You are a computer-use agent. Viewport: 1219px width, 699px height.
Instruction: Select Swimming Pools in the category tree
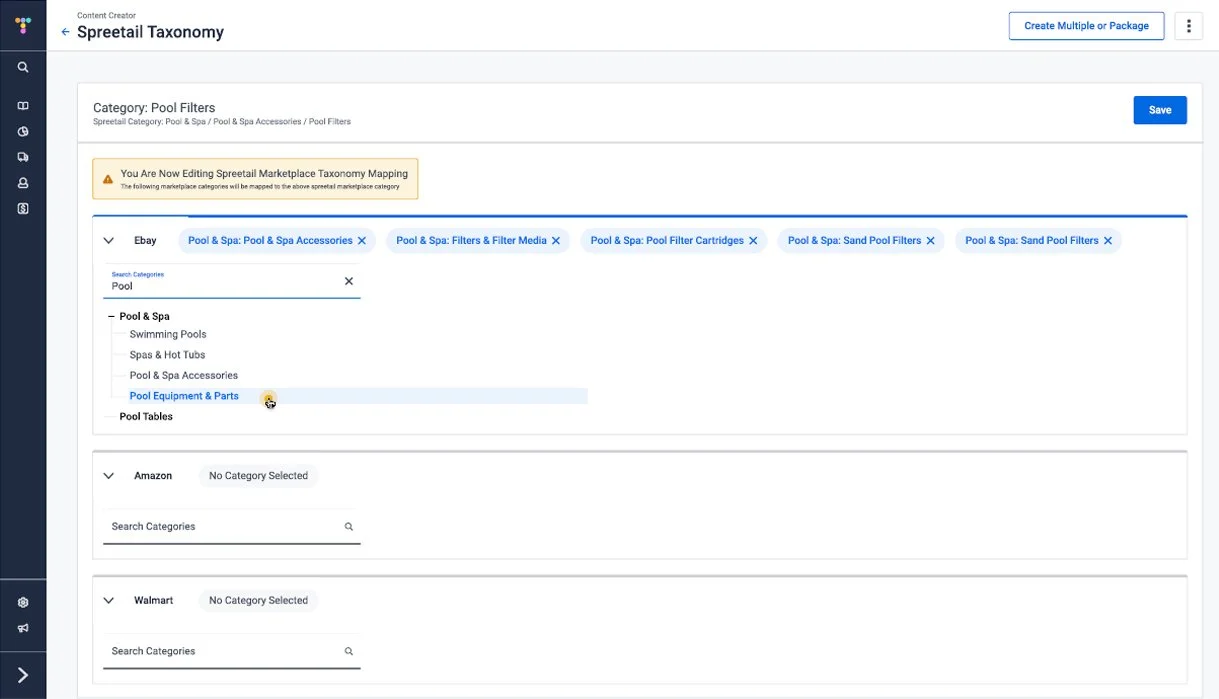tap(168, 334)
